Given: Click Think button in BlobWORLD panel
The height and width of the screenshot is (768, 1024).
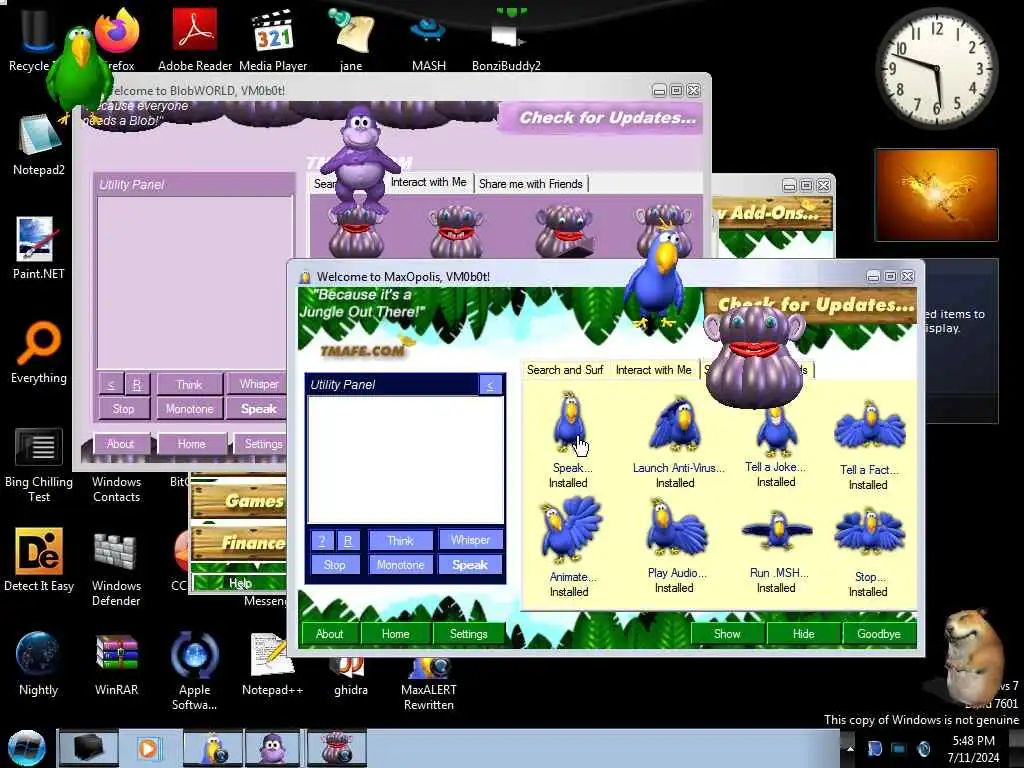Looking at the screenshot, I should (189, 384).
